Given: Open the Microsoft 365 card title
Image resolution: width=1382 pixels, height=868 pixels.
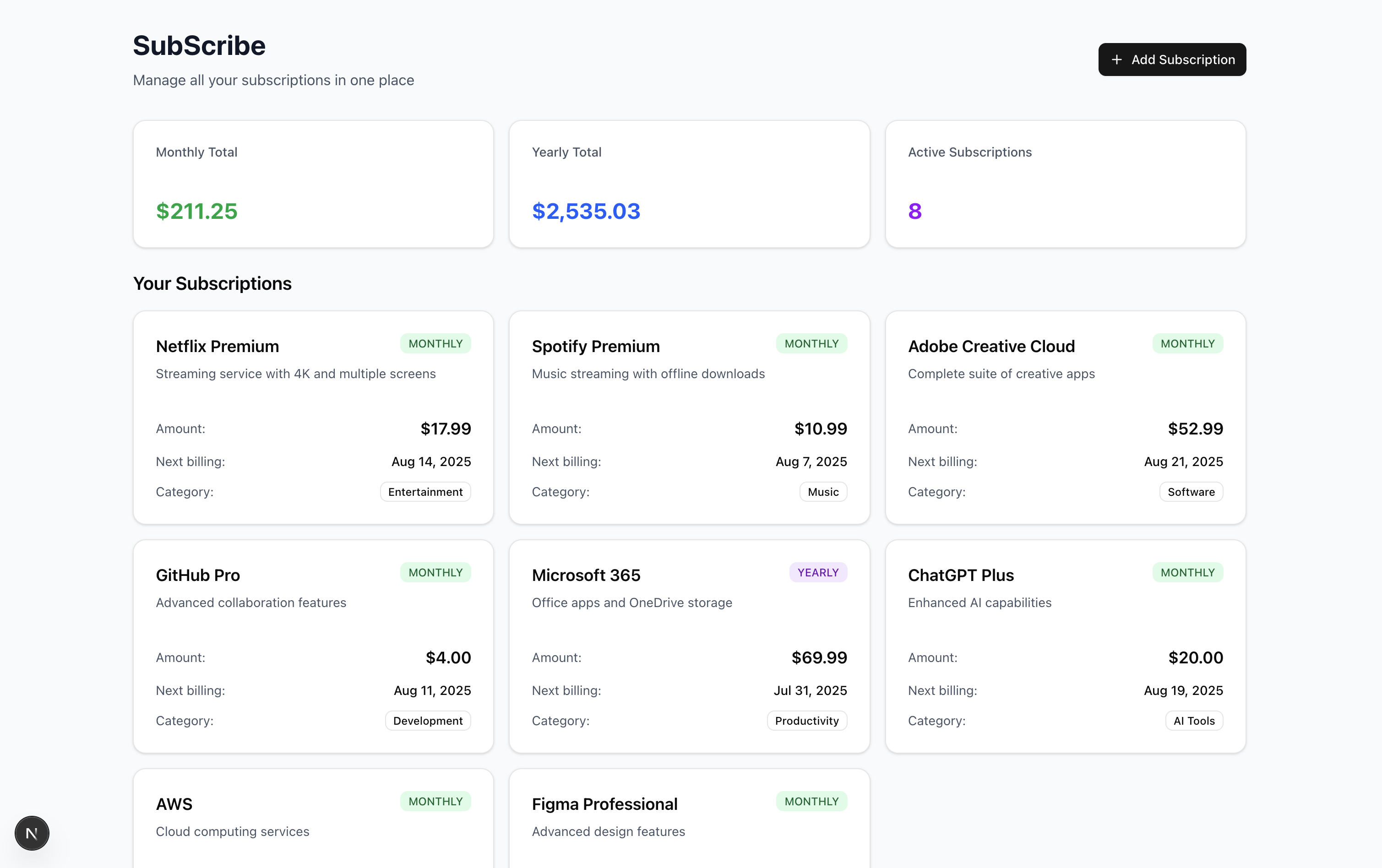Looking at the screenshot, I should coord(586,575).
